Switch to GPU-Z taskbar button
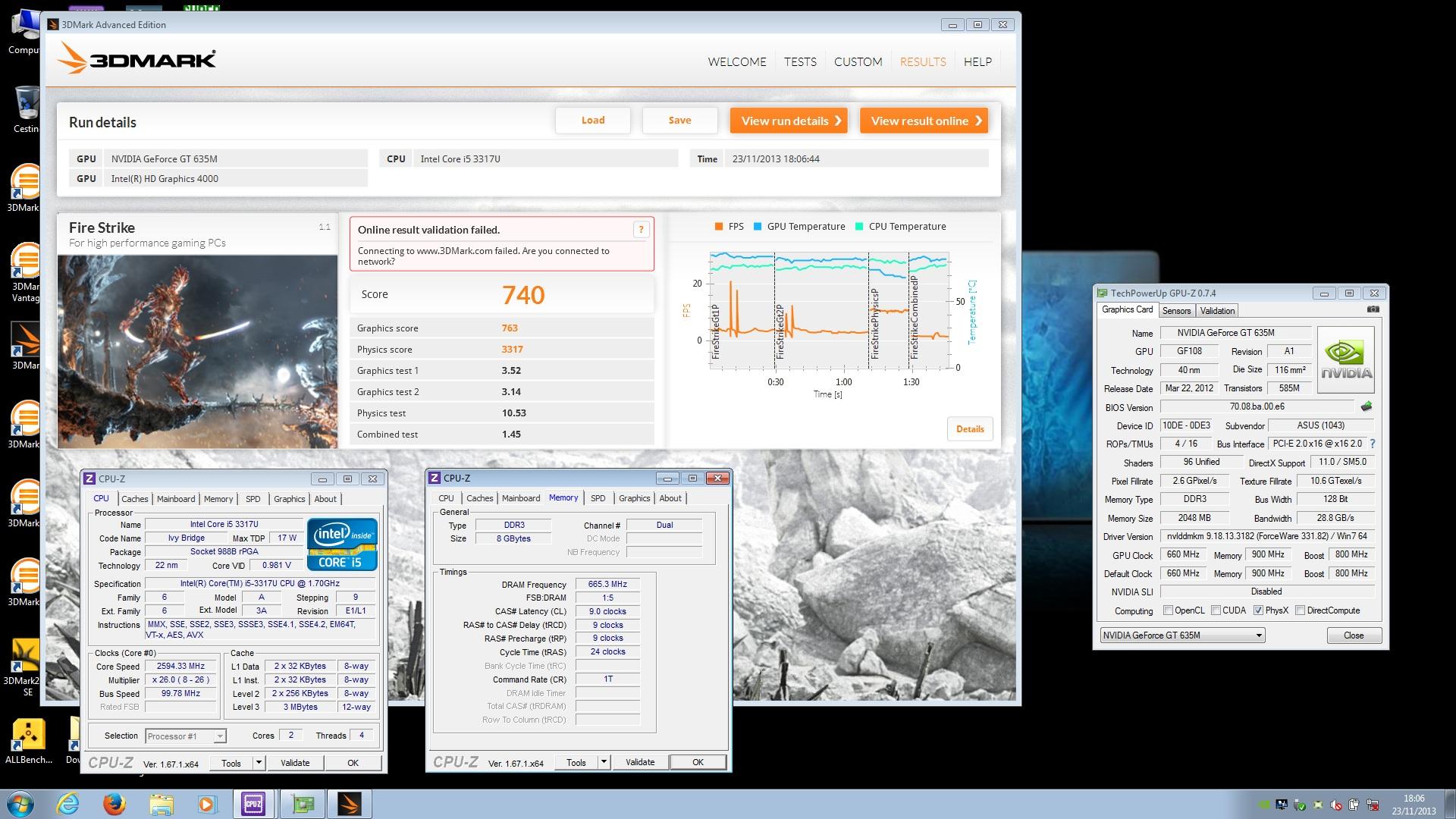 [x=302, y=804]
